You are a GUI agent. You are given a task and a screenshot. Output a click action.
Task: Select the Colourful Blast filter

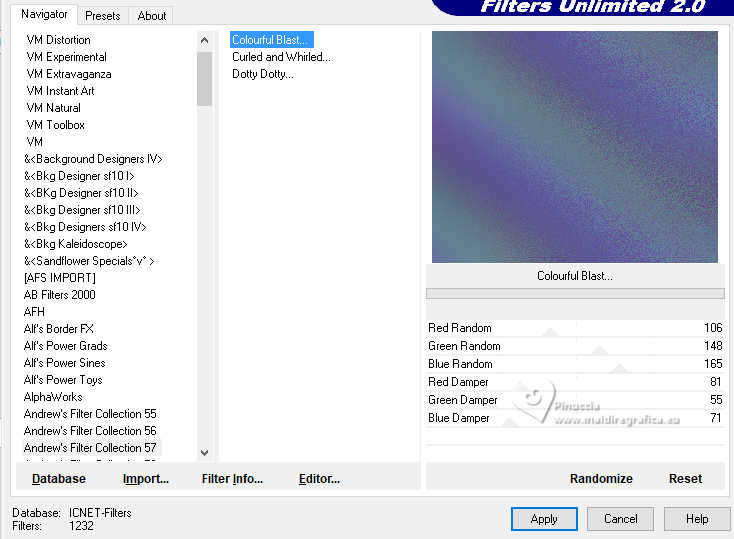coord(271,40)
